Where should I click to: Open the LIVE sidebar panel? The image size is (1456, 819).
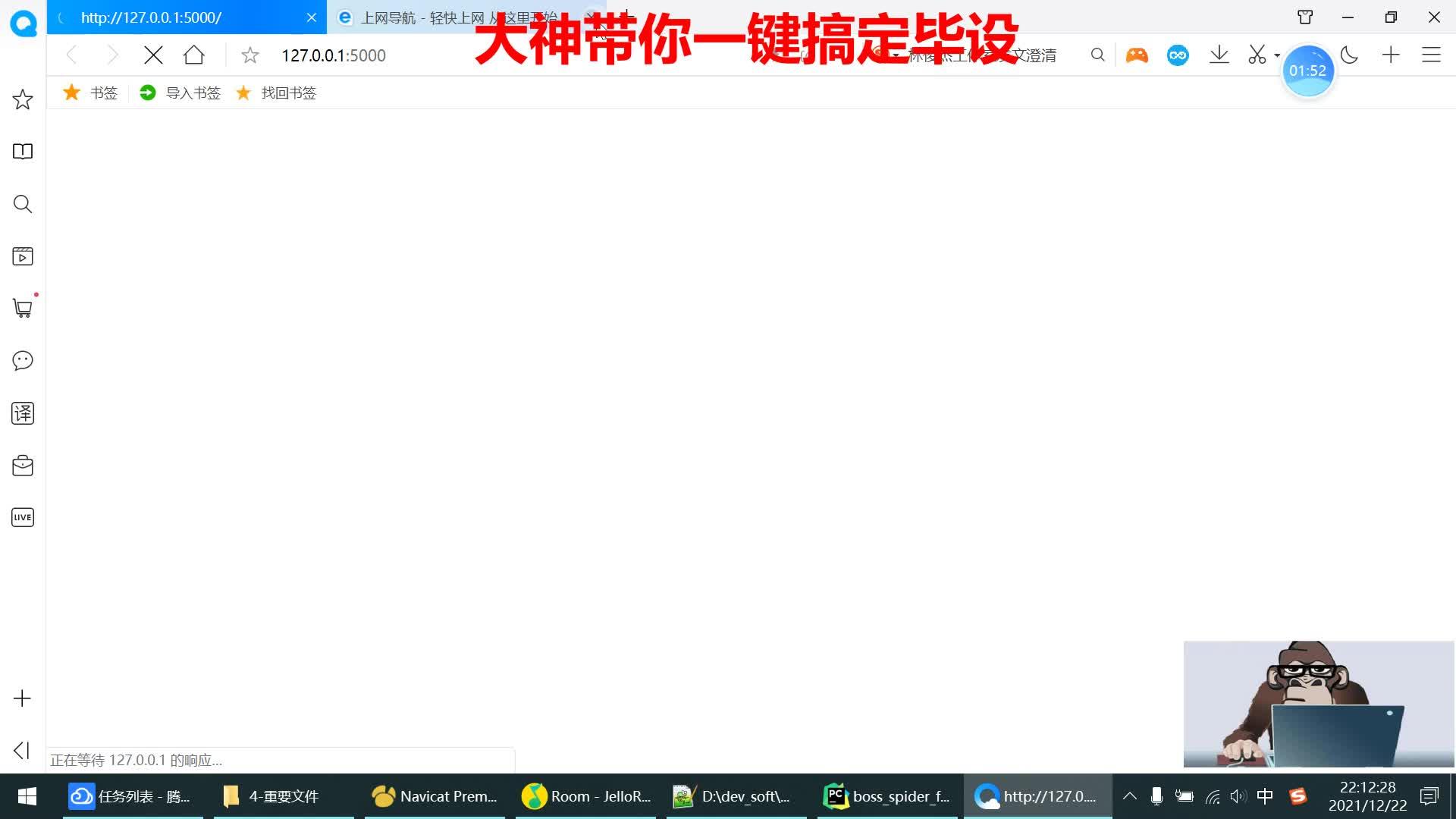click(x=23, y=517)
